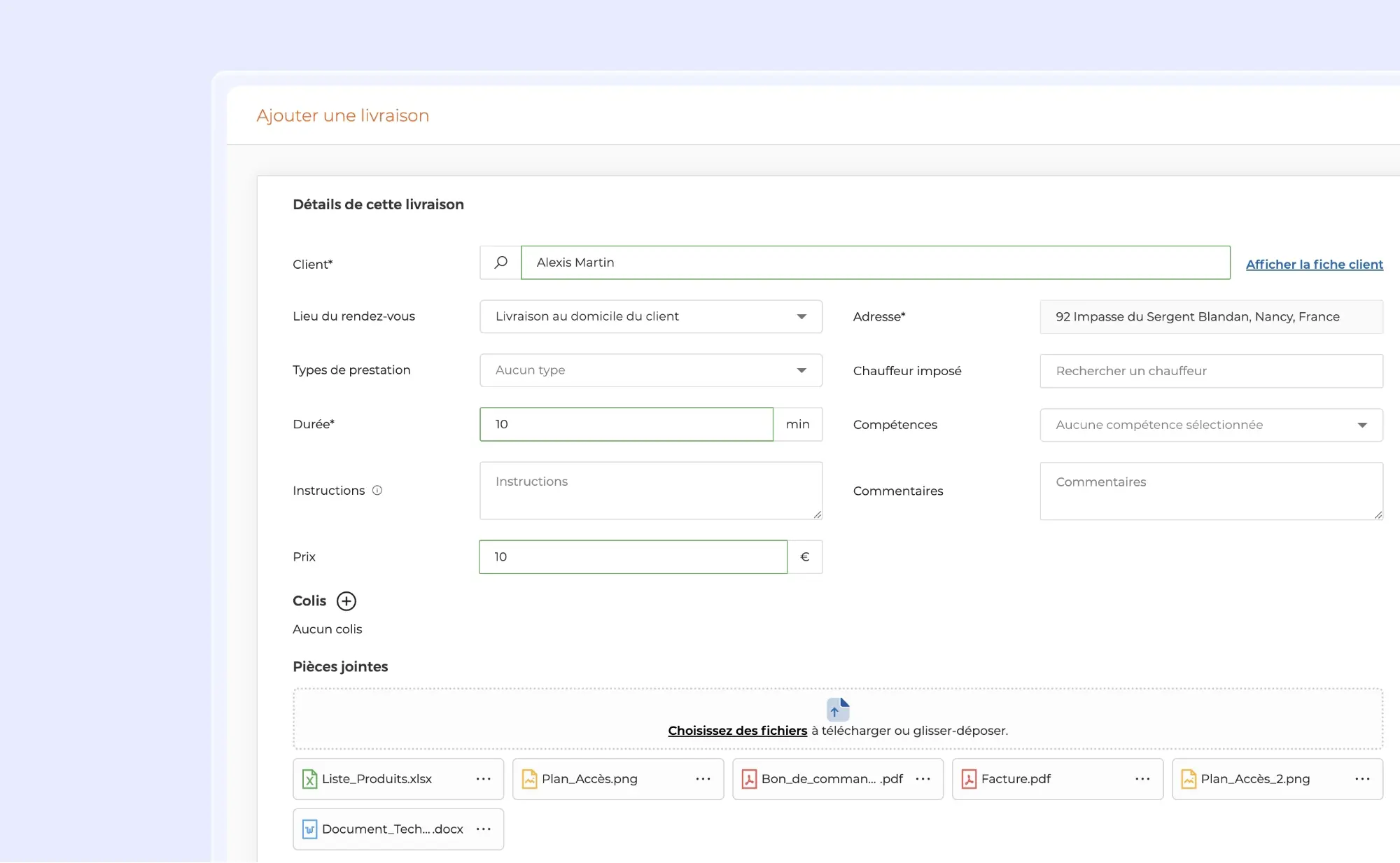Click the client search magnifier icon
The height and width of the screenshot is (863, 1400).
click(500, 262)
